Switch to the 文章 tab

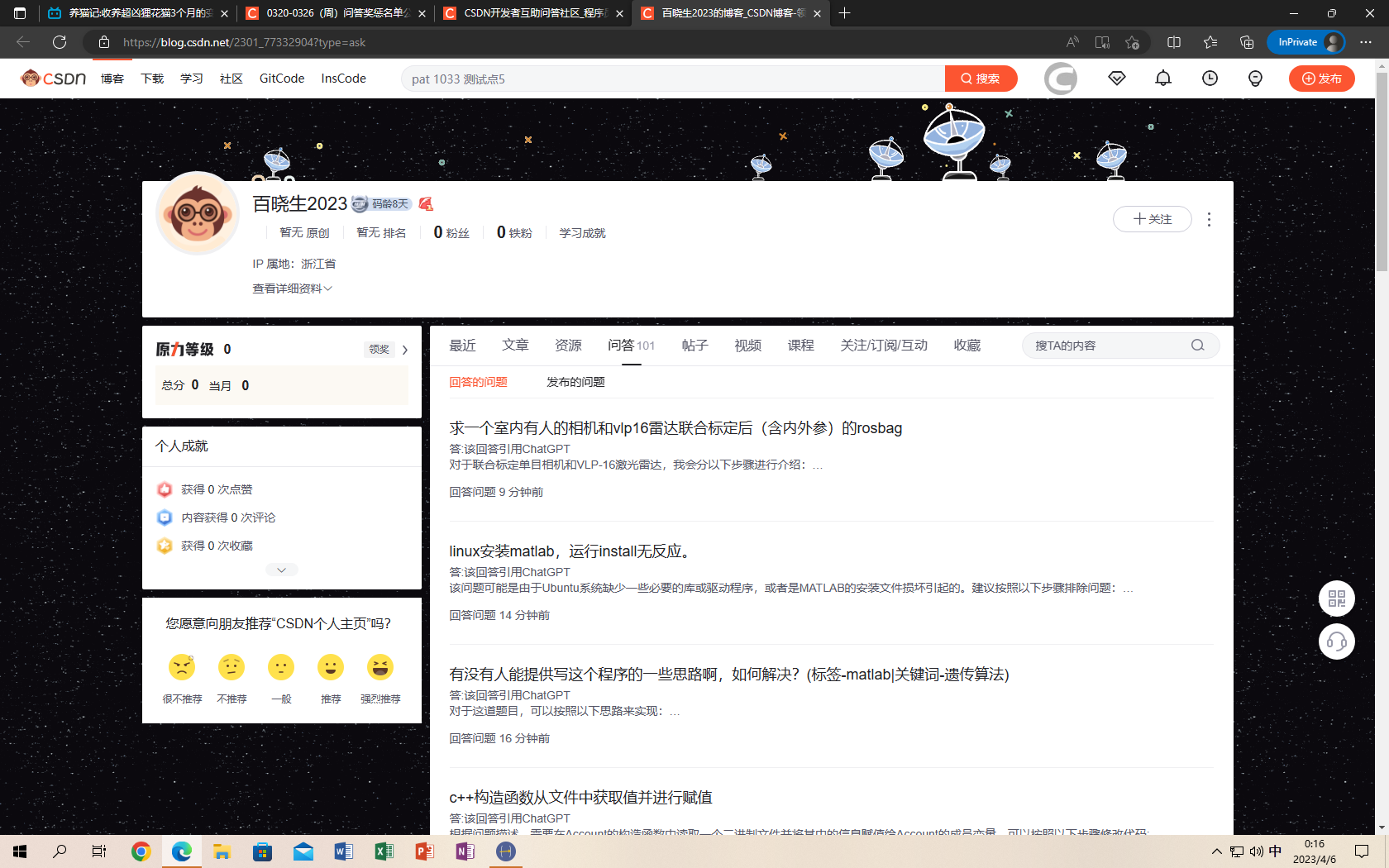coord(514,346)
